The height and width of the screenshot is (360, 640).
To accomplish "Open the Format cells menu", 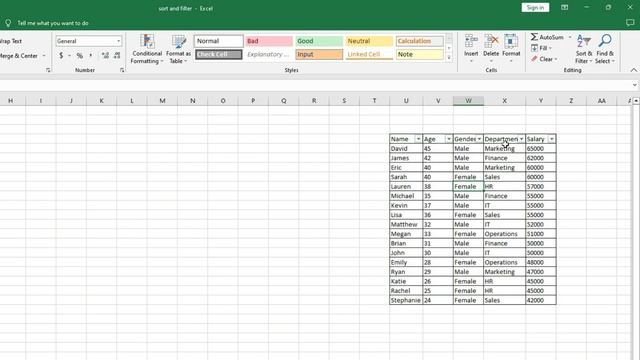I will pyautogui.click(x=511, y=49).
